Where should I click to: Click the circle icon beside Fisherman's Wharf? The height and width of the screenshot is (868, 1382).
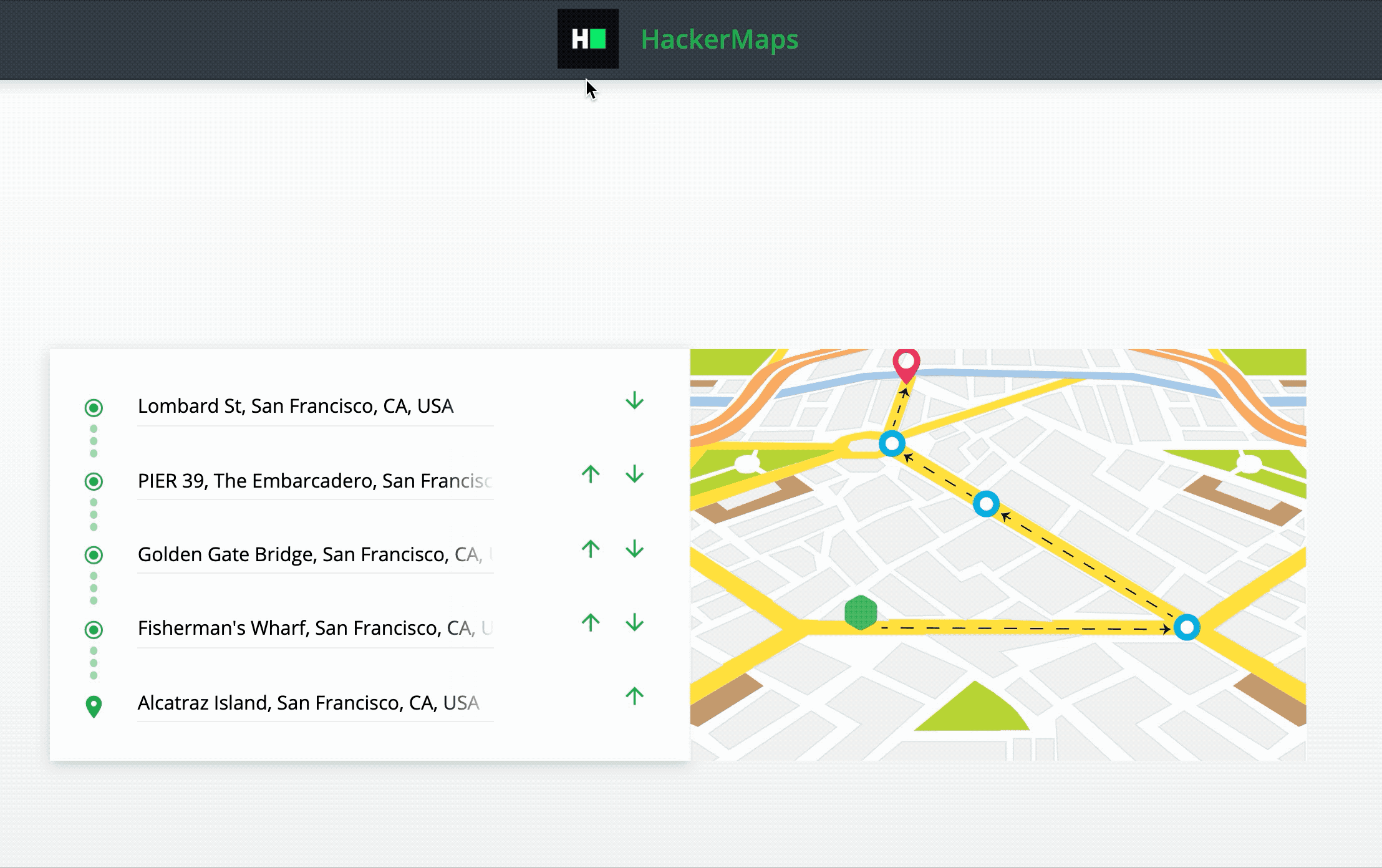point(94,629)
